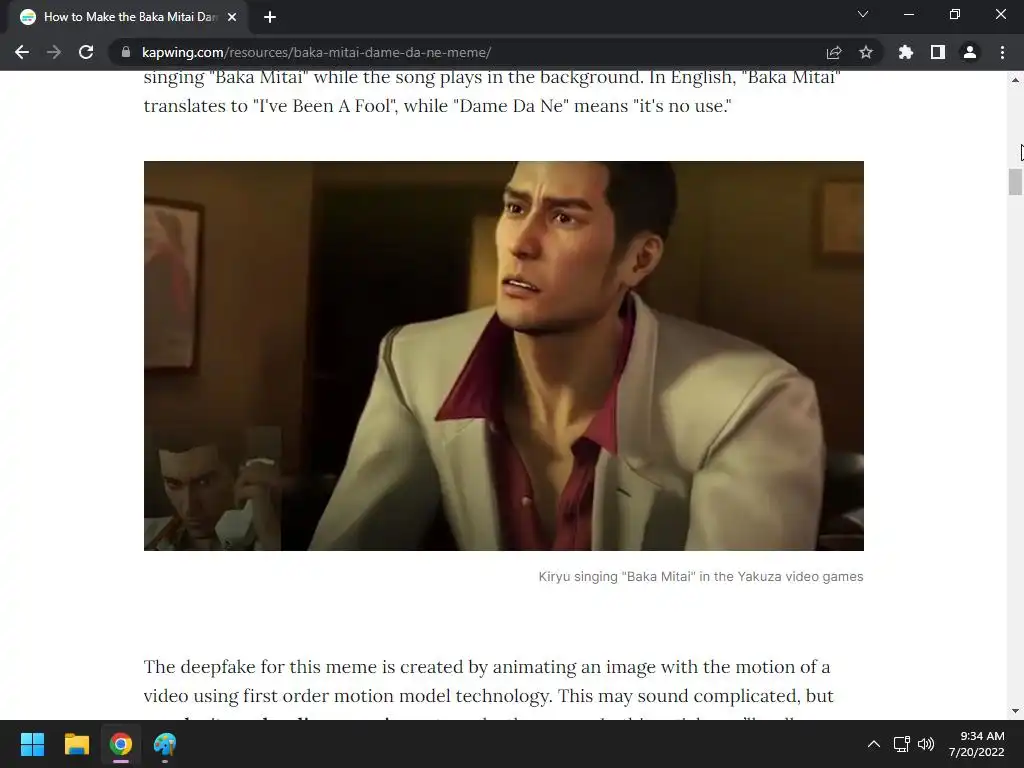The image size is (1024, 768).
Task: Open the clock showing 9:34 AM
Action: pyautogui.click(x=976, y=744)
